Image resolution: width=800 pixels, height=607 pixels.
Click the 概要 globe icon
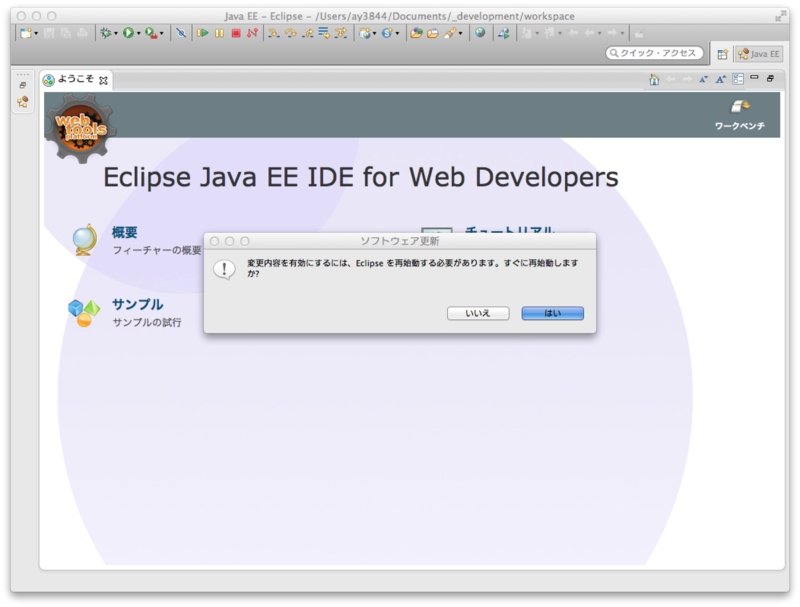click(x=85, y=240)
